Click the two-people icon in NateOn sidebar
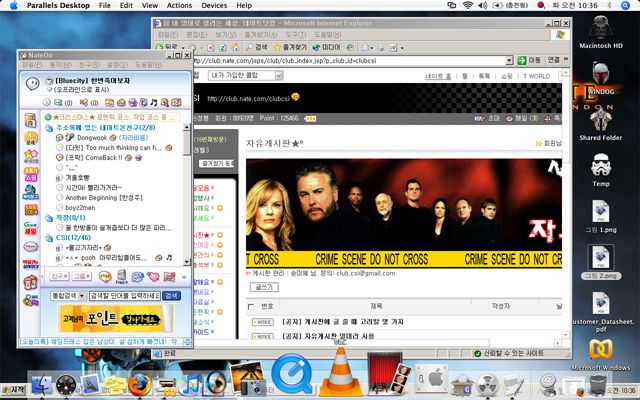Image resolution: width=640 pixels, height=400 pixels. click(31, 282)
